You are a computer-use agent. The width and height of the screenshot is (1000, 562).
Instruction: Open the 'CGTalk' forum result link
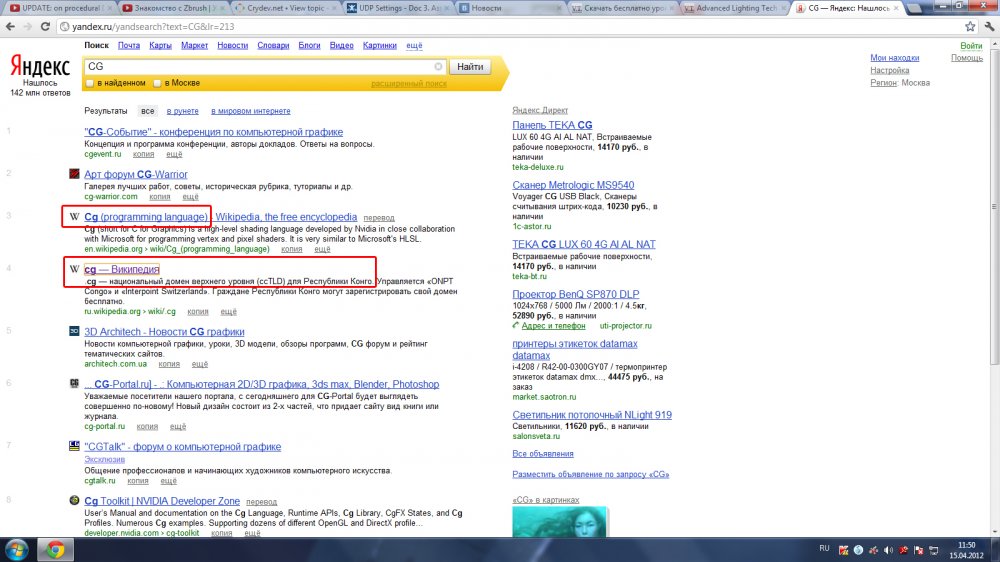(x=183, y=447)
